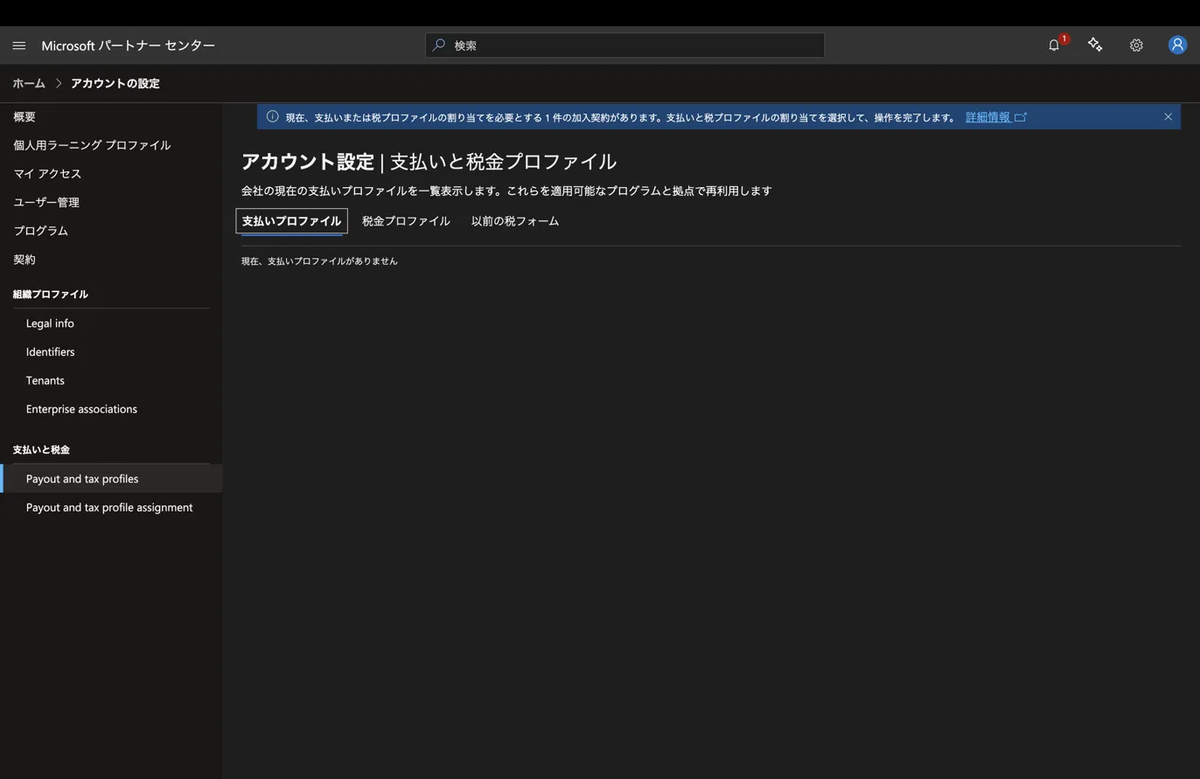Click the info icon in banner
Screen dimensions: 1200x779
tap(272, 117)
